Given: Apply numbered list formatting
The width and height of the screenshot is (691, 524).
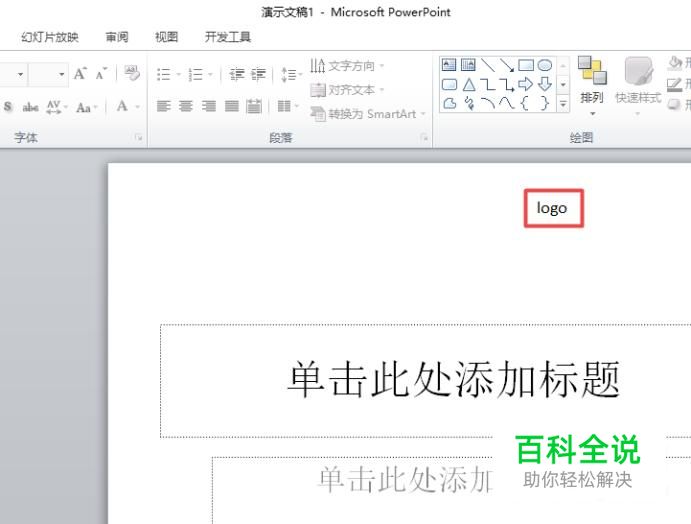Looking at the screenshot, I should (195, 74).
